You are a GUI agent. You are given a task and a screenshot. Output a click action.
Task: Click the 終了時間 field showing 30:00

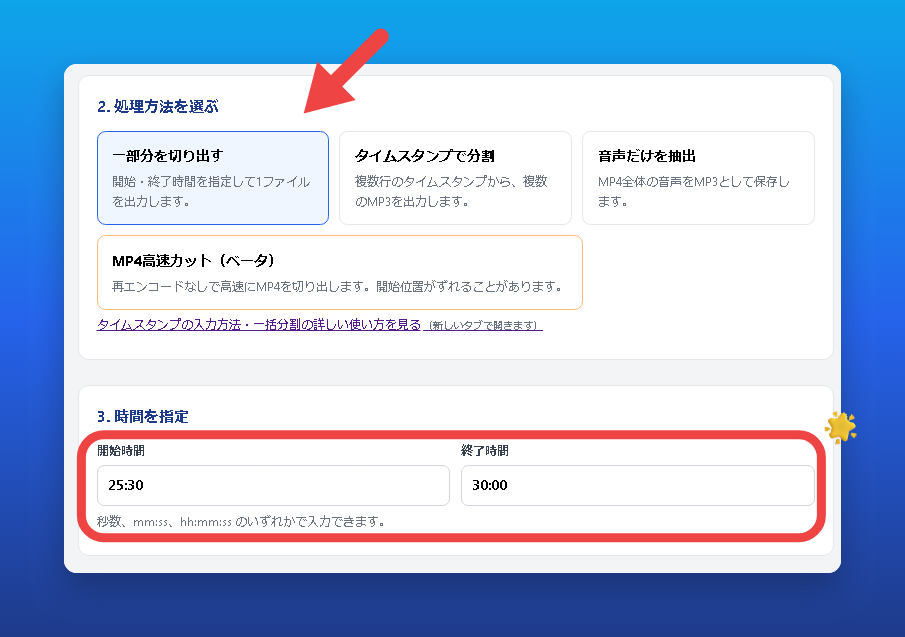pyautogui.click(x=638, y=485)
